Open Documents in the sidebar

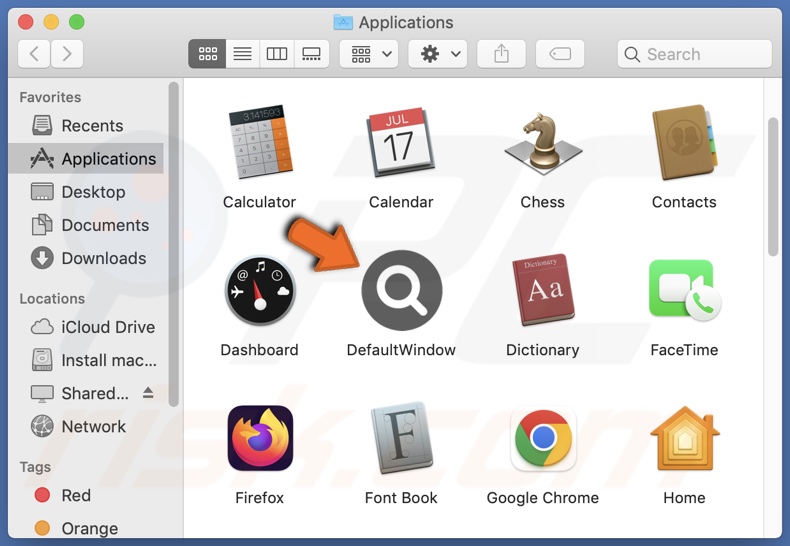pyautogui.click(x=86, y=225)
